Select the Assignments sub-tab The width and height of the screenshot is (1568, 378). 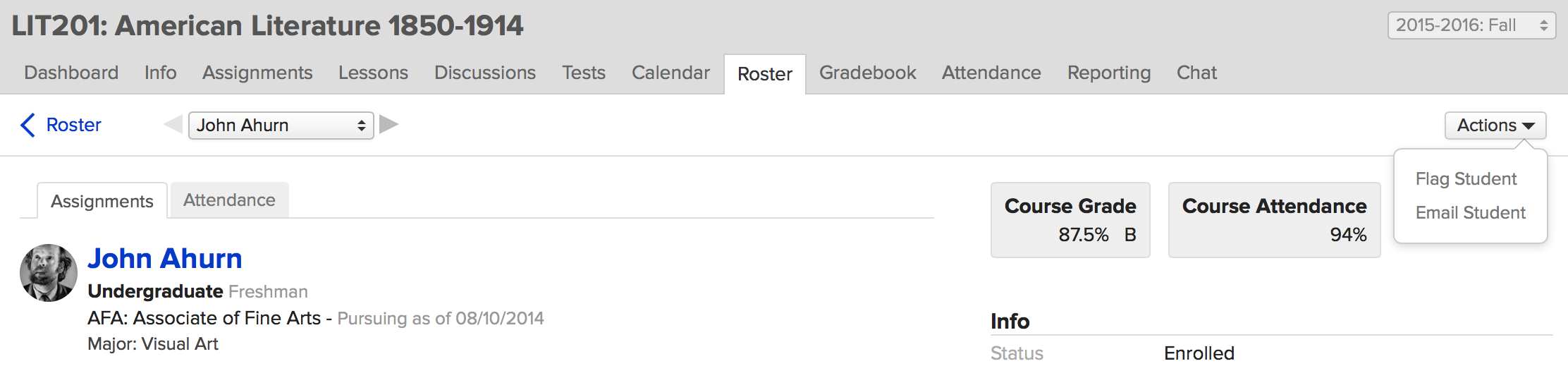[x=102, y=201]
